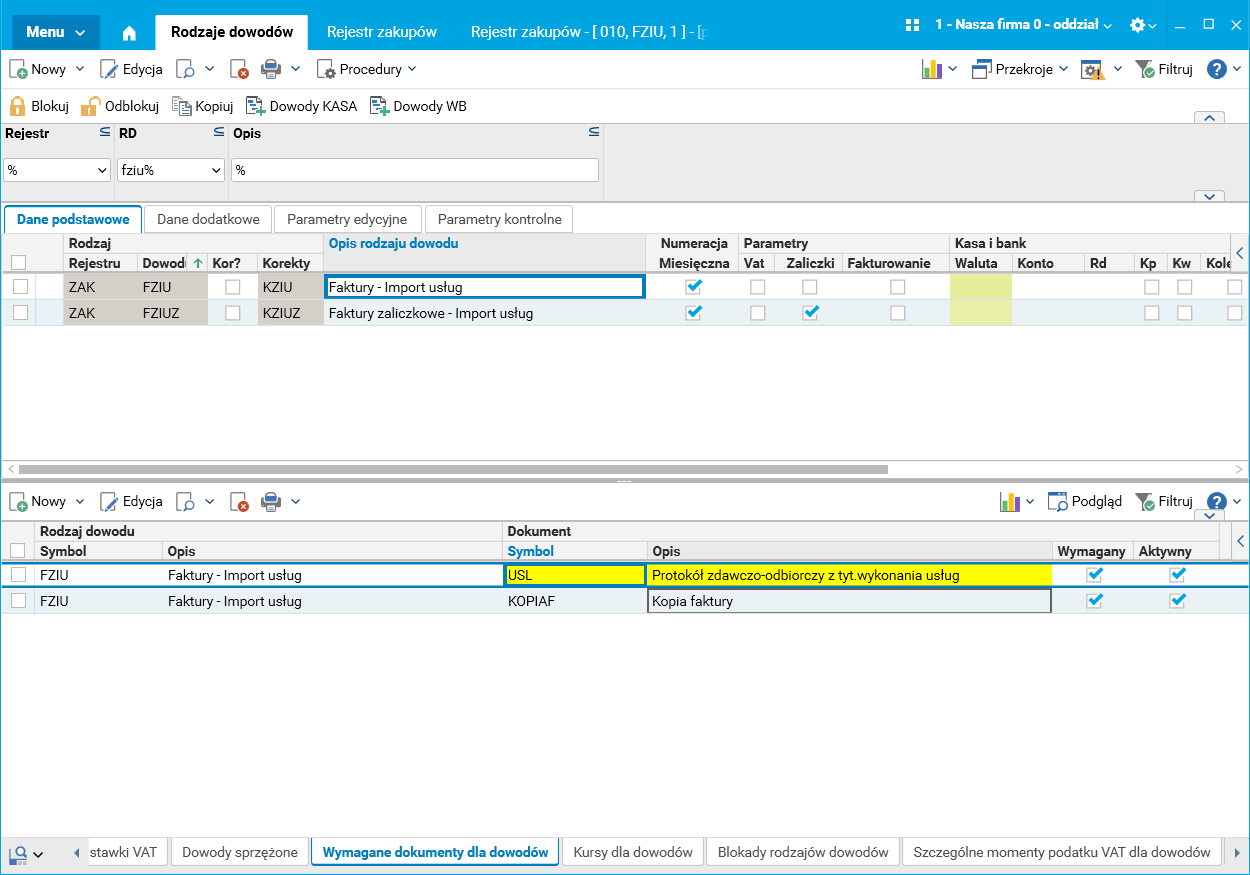Click the Przekroje windows icon
This screenshot has width=1250, height=875.
click(x=982, y=69)
